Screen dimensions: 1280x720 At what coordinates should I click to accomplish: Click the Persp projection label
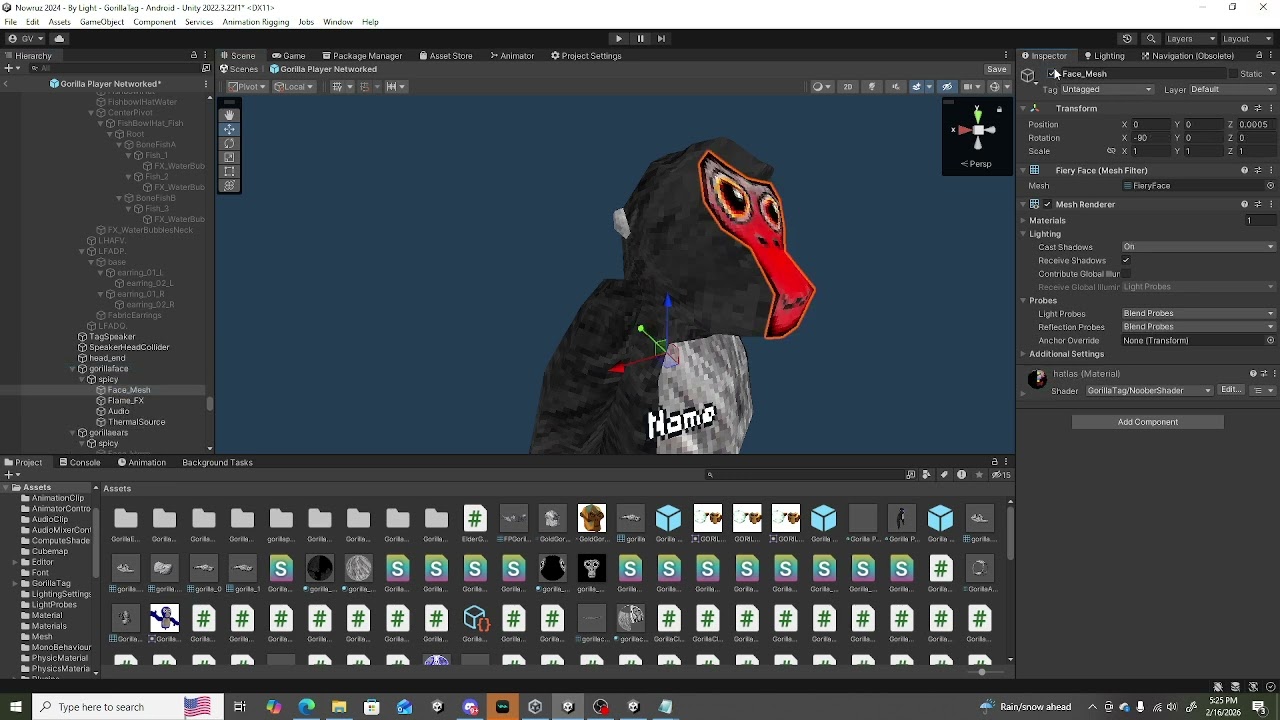978,164
